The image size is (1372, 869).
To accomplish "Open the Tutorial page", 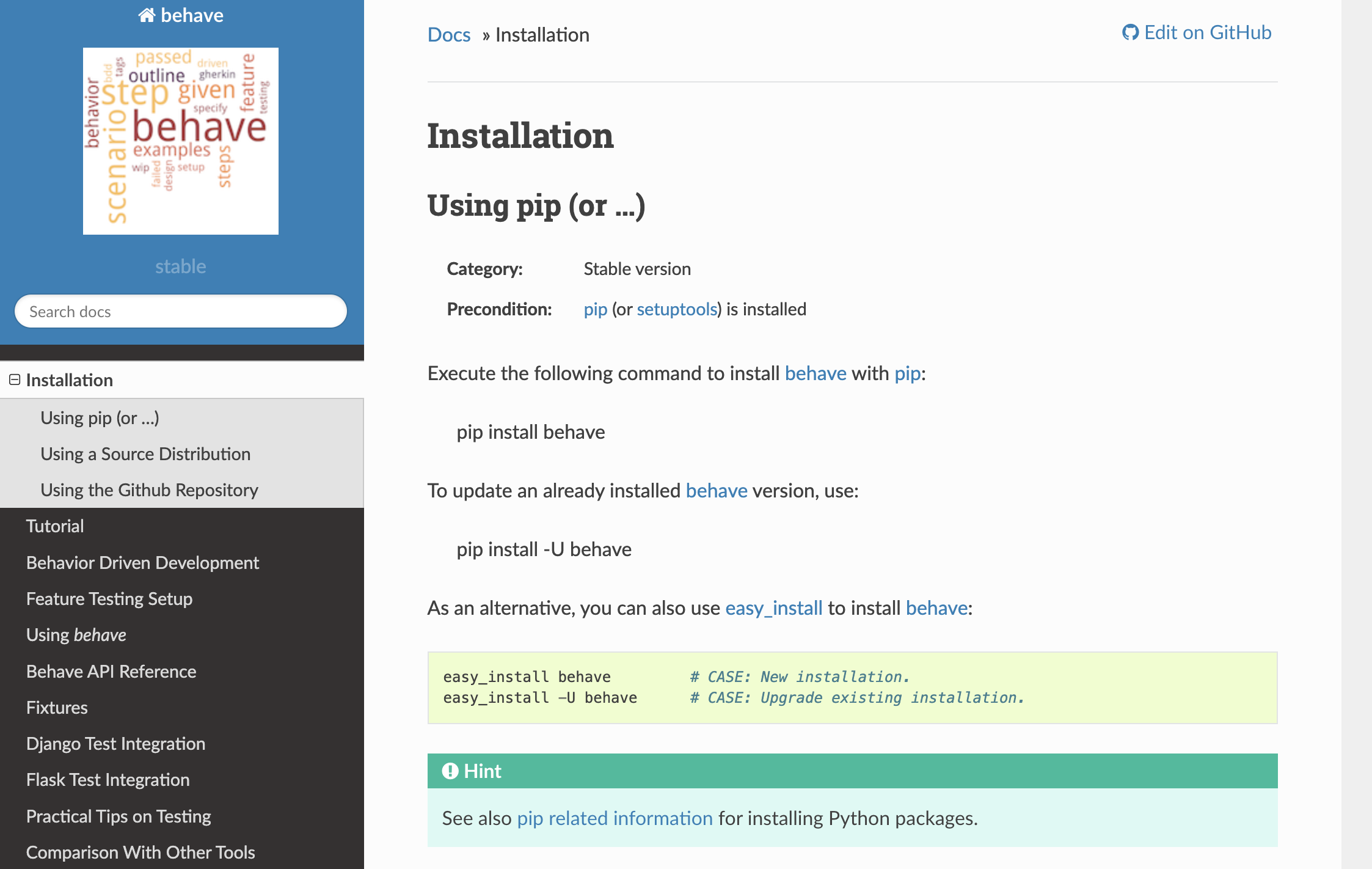I will point(55,526).
